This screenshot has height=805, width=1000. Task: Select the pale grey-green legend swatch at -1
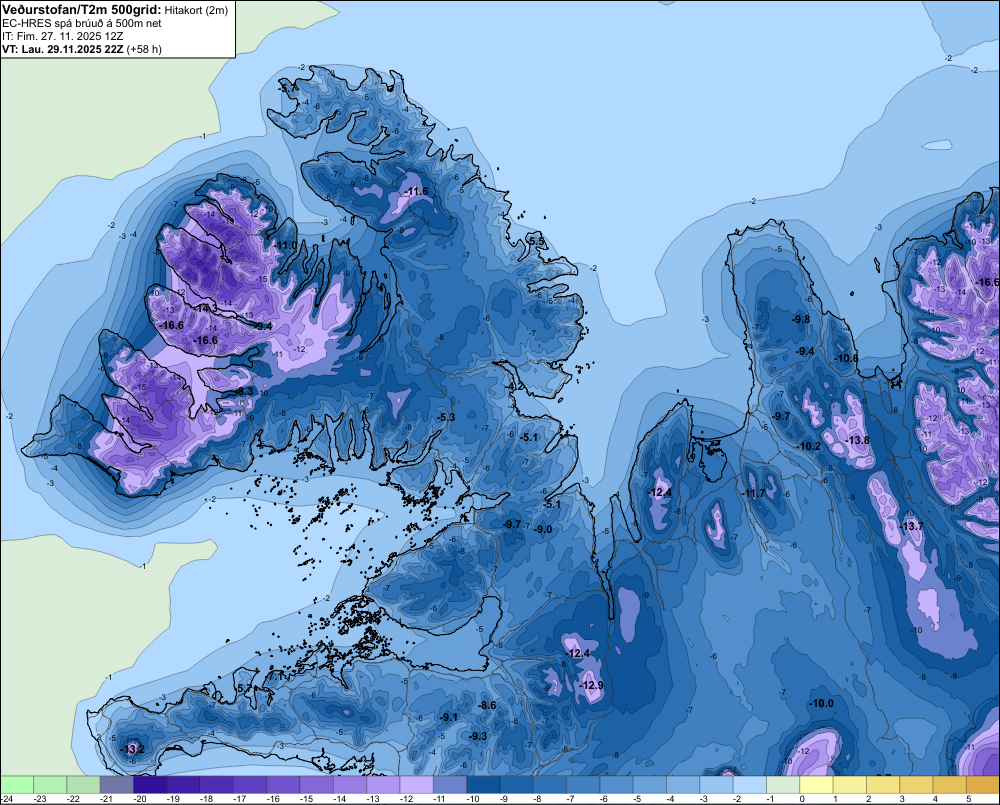[783, 785]
